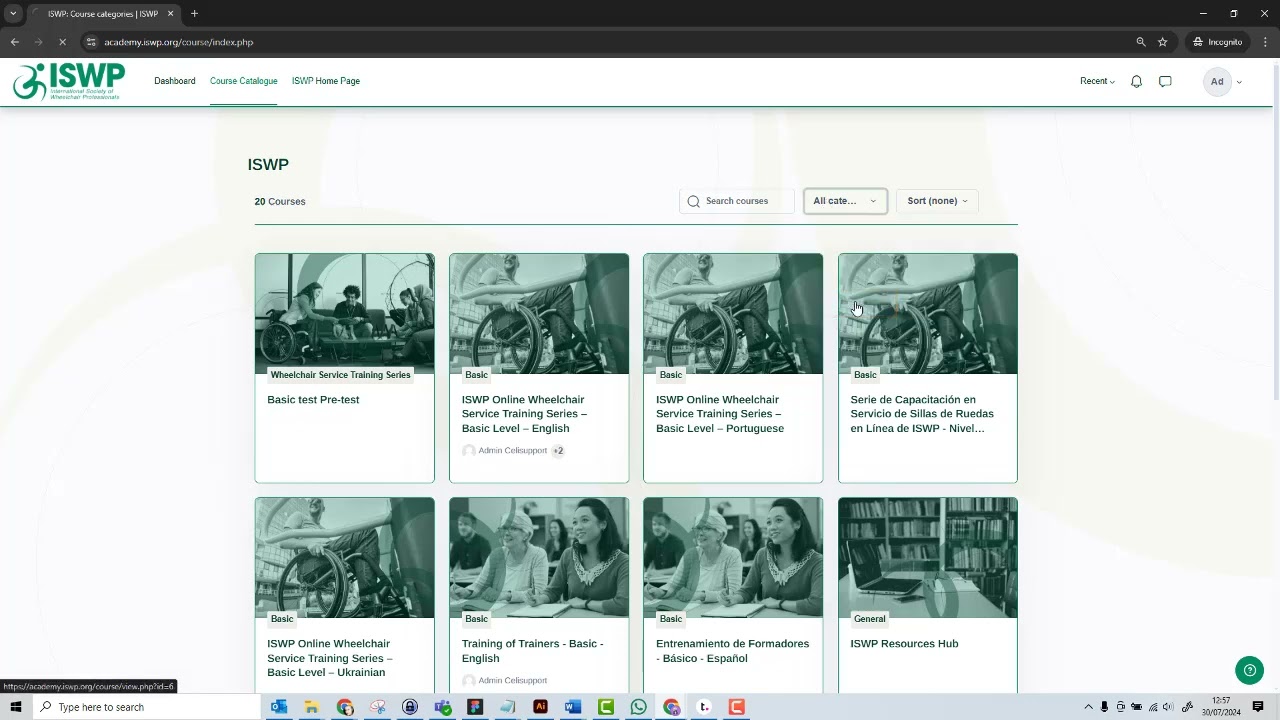Open the Windows notification center icon
Screen dimensions: 1280x720
tap(1258, 707)
